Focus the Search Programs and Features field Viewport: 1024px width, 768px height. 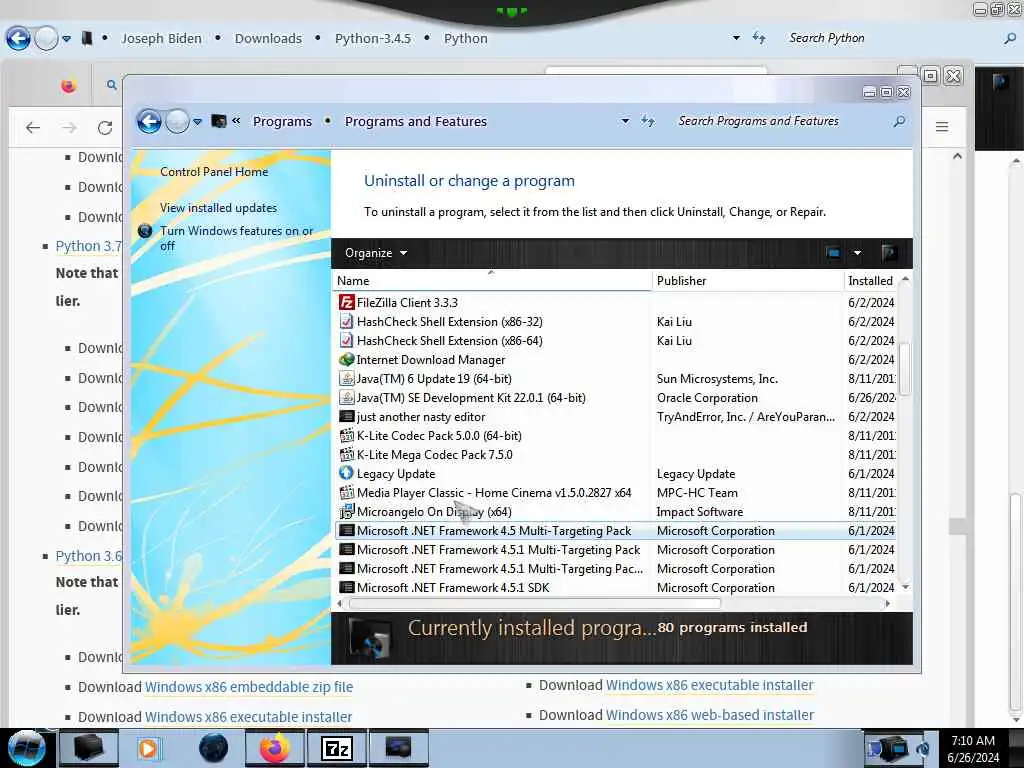(x=780, y=121)
